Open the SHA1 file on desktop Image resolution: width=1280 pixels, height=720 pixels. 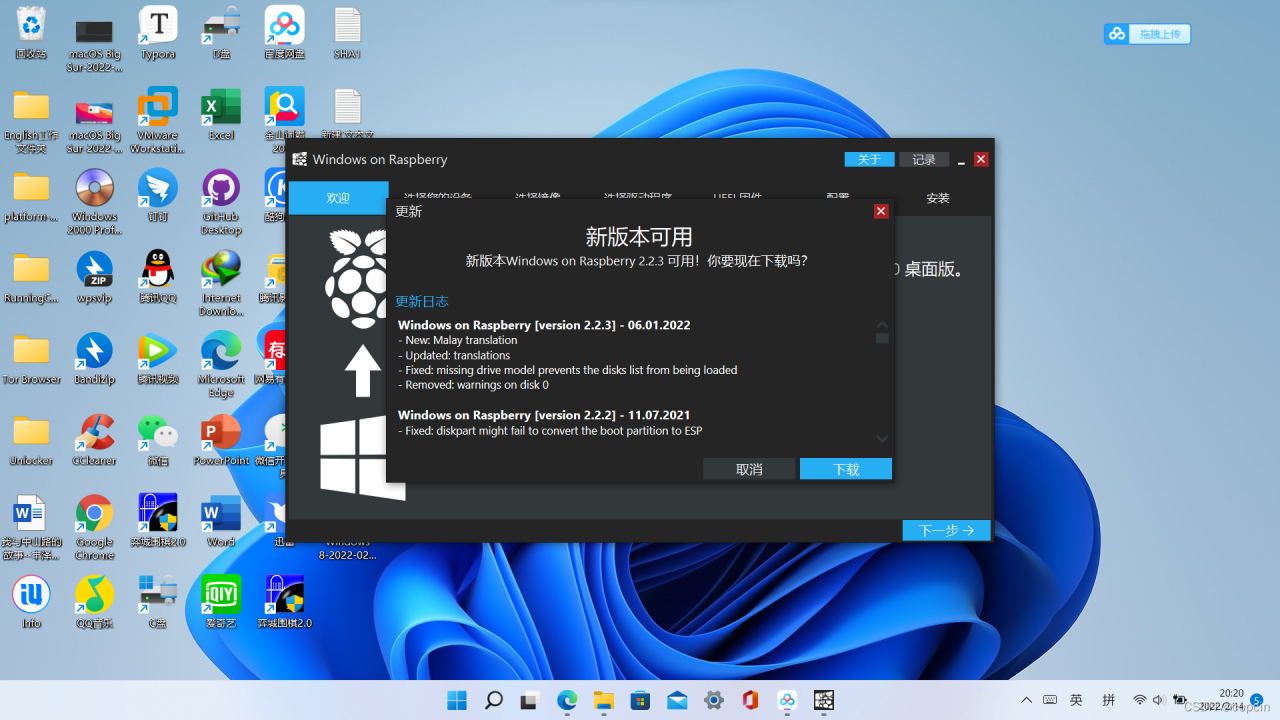tap(347, 33)
